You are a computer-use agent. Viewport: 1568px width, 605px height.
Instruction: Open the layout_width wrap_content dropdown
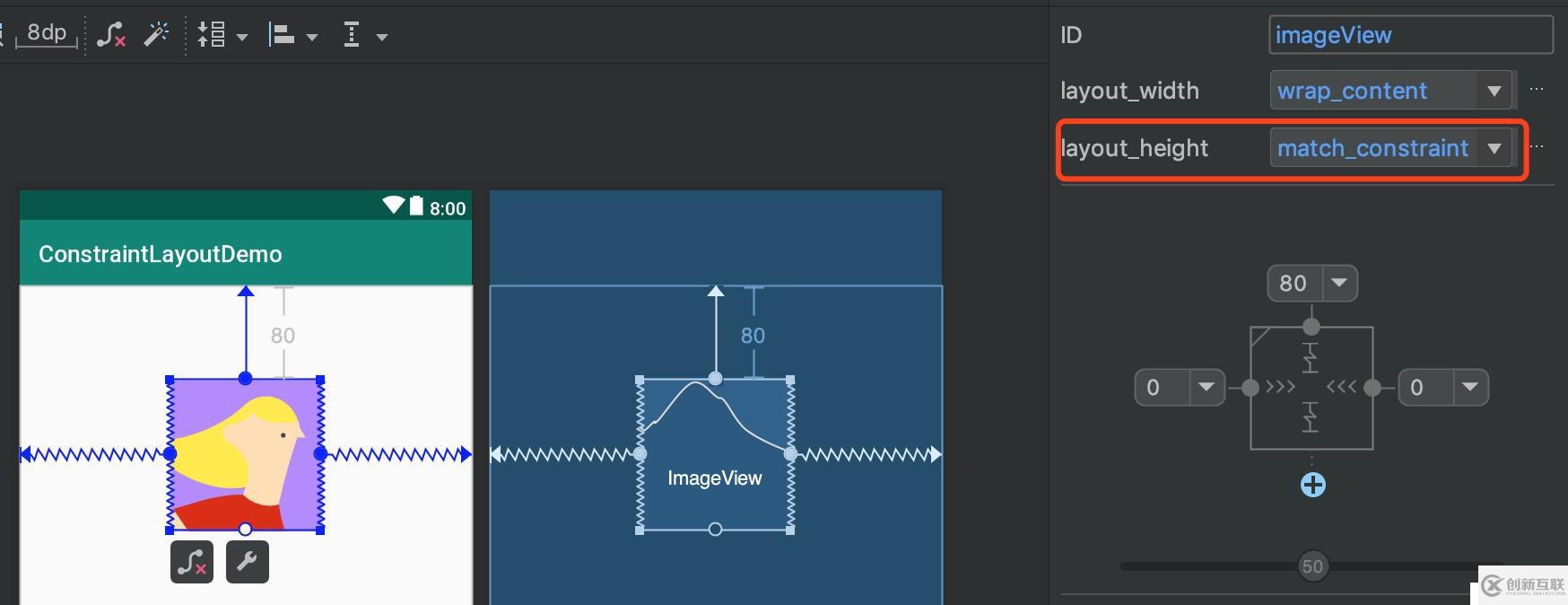tap(1494, 91)
